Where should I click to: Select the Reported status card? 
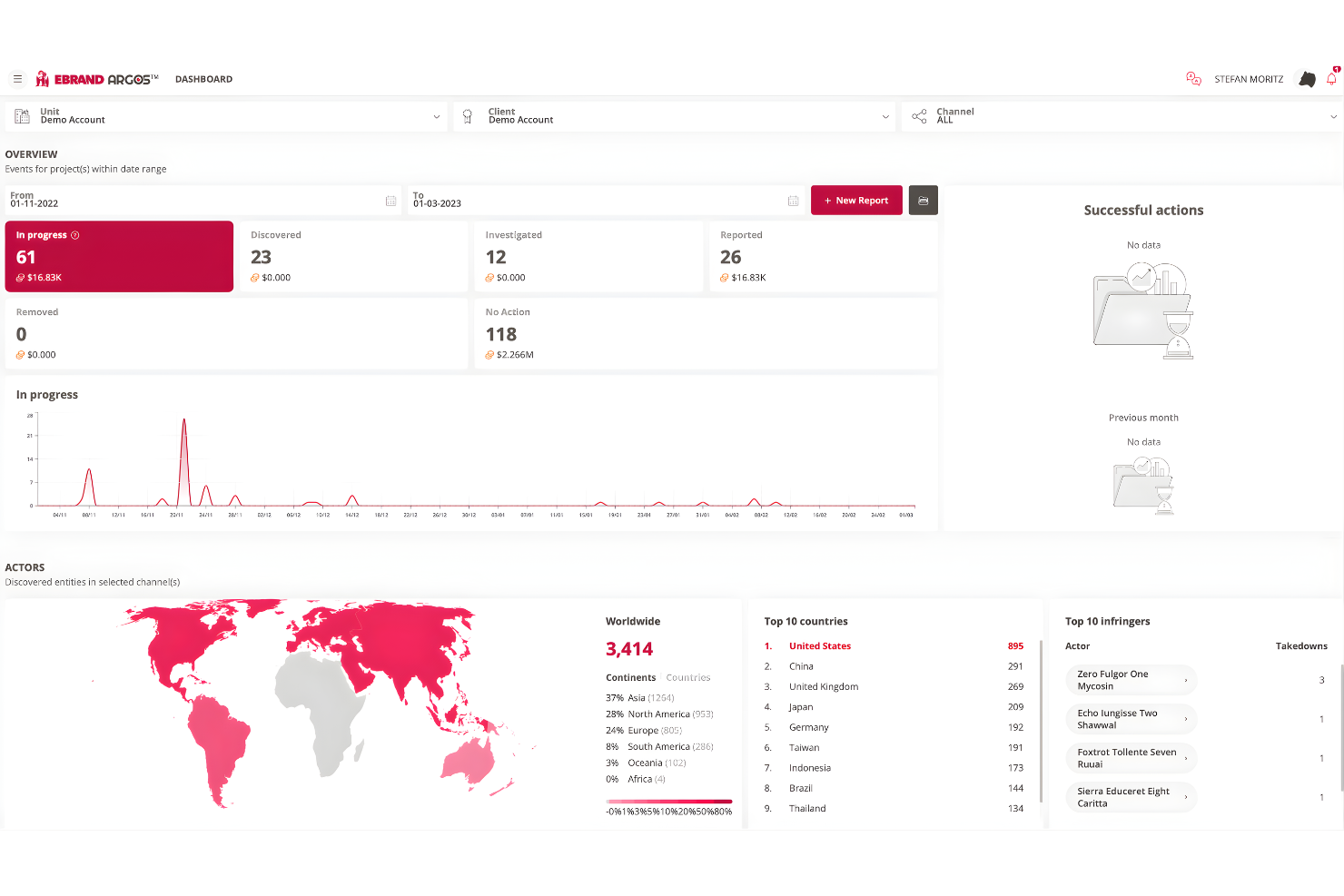tap(822, 256)
